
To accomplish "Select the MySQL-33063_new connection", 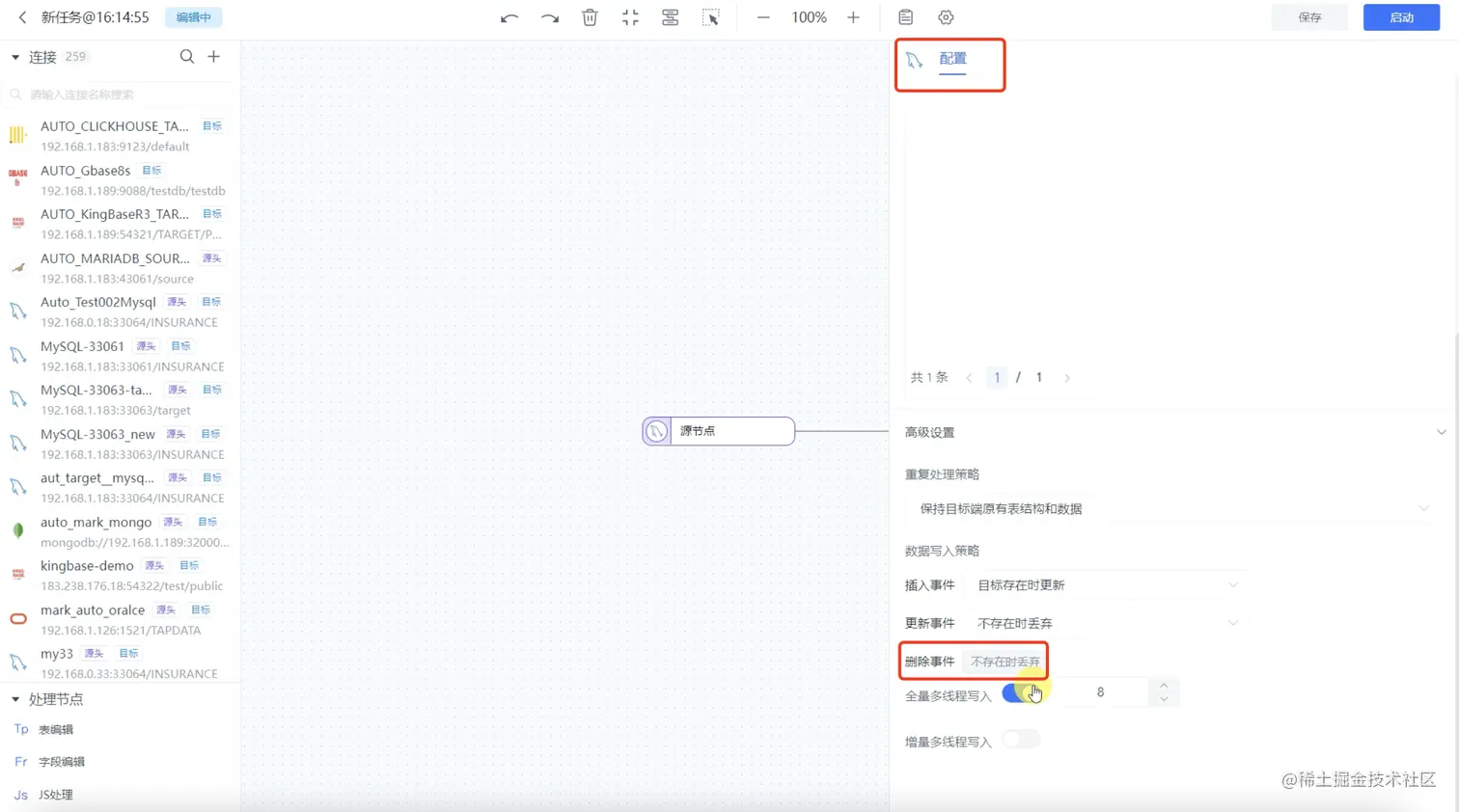I will pyautogui.click(x=120, y=444).
